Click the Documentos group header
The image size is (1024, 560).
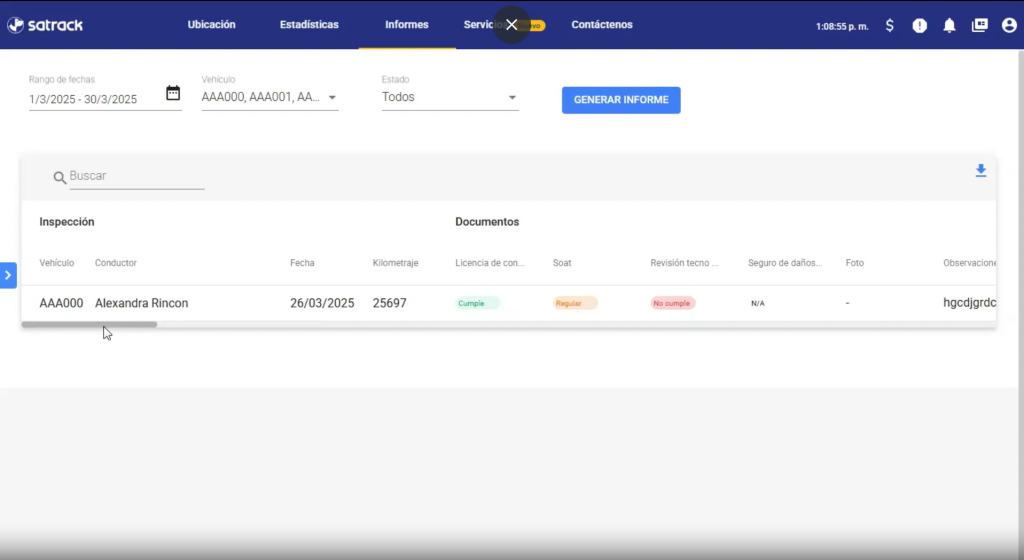[x=487, y=222]
